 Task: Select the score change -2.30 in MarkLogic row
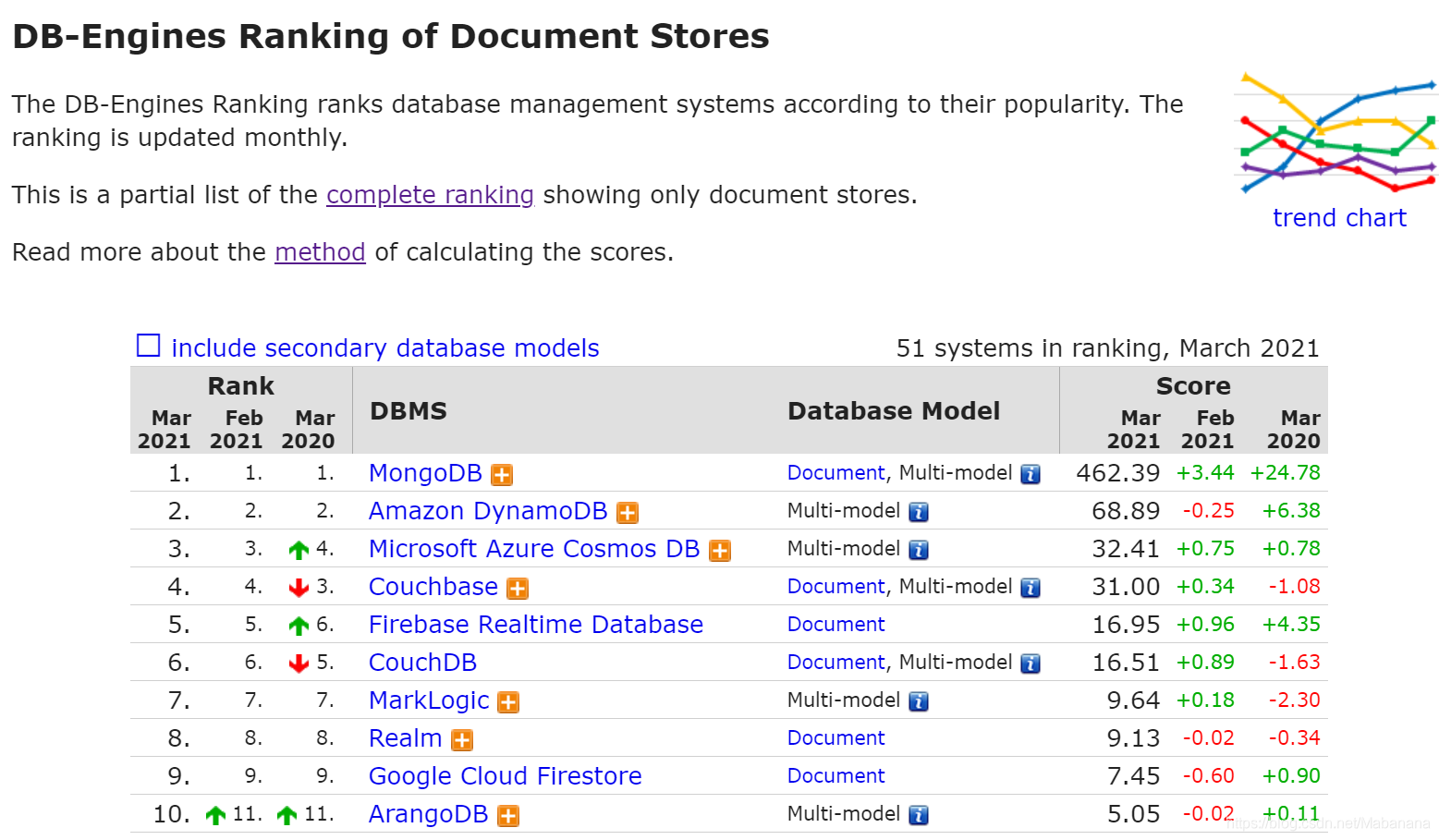click(1295, 700)
